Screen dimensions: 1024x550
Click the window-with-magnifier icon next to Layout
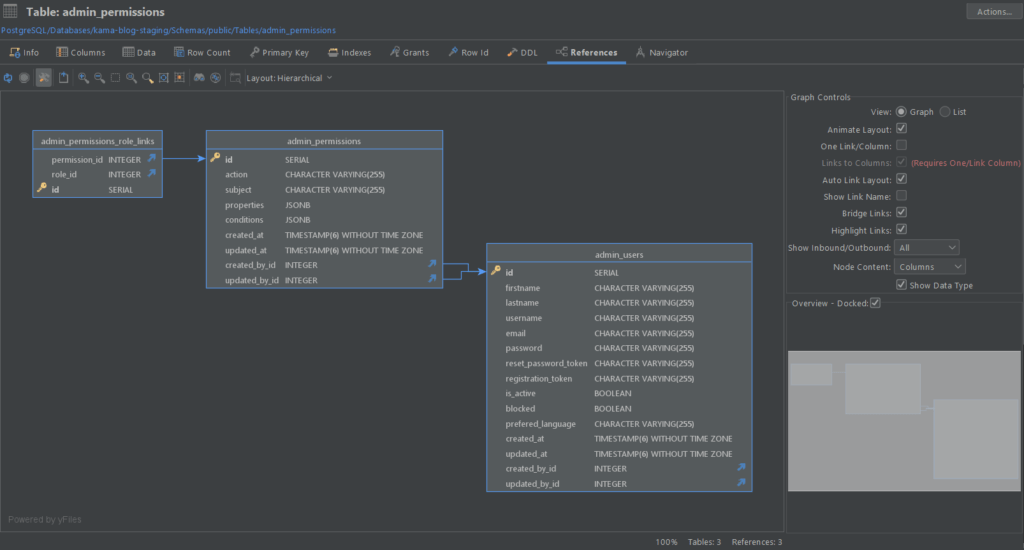[235, 78]
